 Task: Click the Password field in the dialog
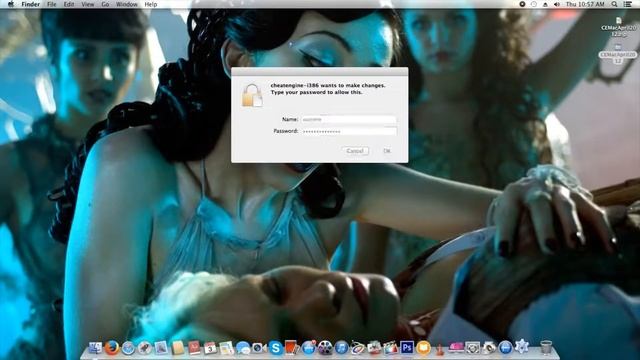point(349,131)
